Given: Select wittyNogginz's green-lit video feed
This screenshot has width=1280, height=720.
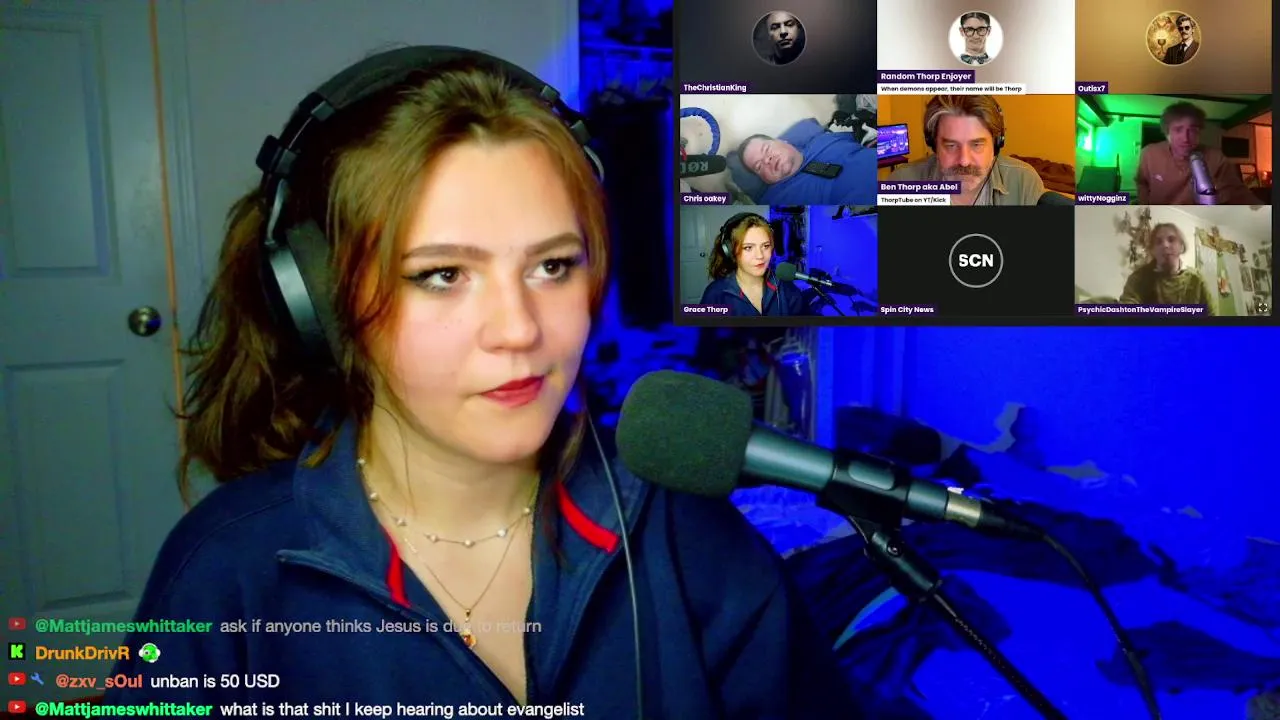Looking at the screenshot, I should 1173,149.
